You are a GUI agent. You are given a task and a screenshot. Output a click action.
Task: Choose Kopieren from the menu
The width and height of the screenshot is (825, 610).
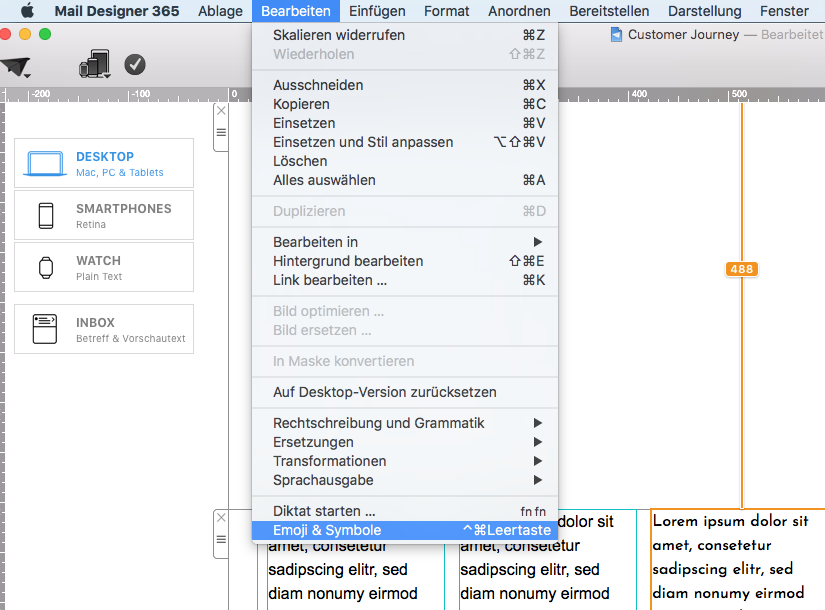tap(405, 104)
